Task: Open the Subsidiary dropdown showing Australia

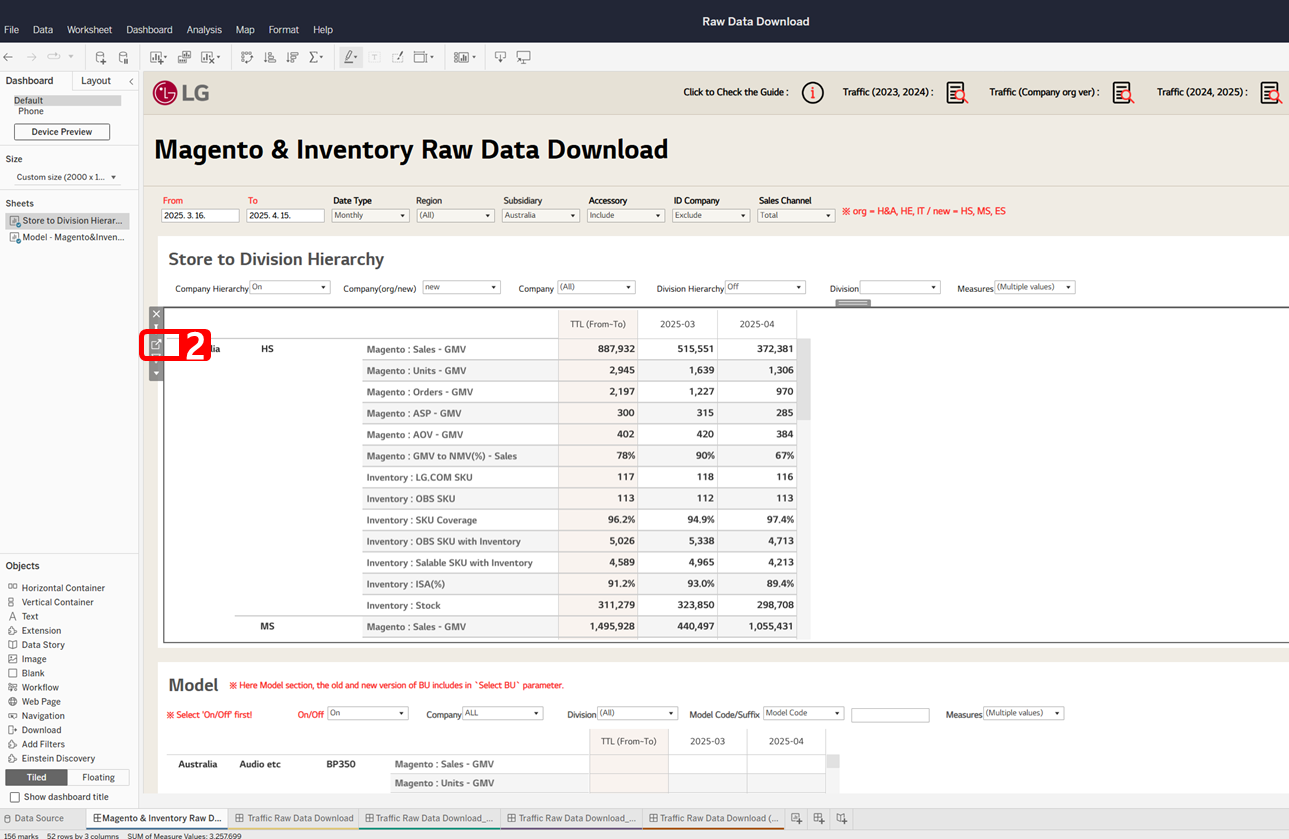Action: [540, 215]
